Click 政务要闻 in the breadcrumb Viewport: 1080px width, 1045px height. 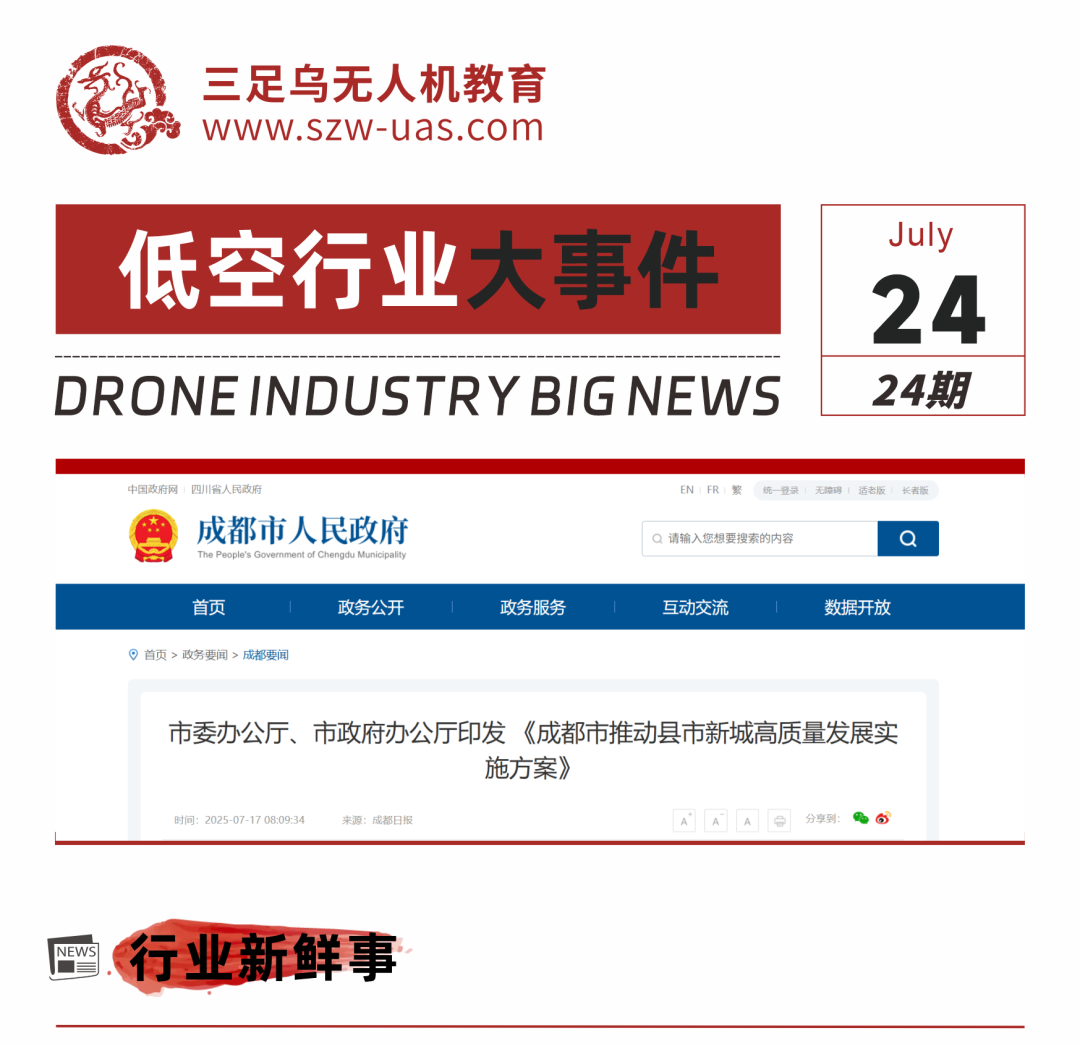tap(204, 655)
